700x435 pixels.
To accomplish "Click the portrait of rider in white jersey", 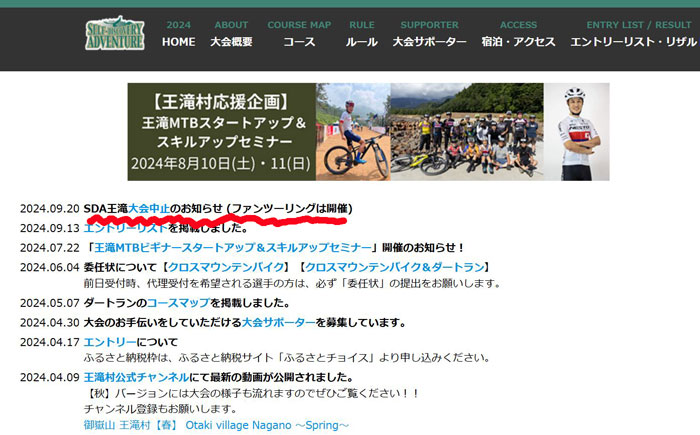I will (577, 132).
